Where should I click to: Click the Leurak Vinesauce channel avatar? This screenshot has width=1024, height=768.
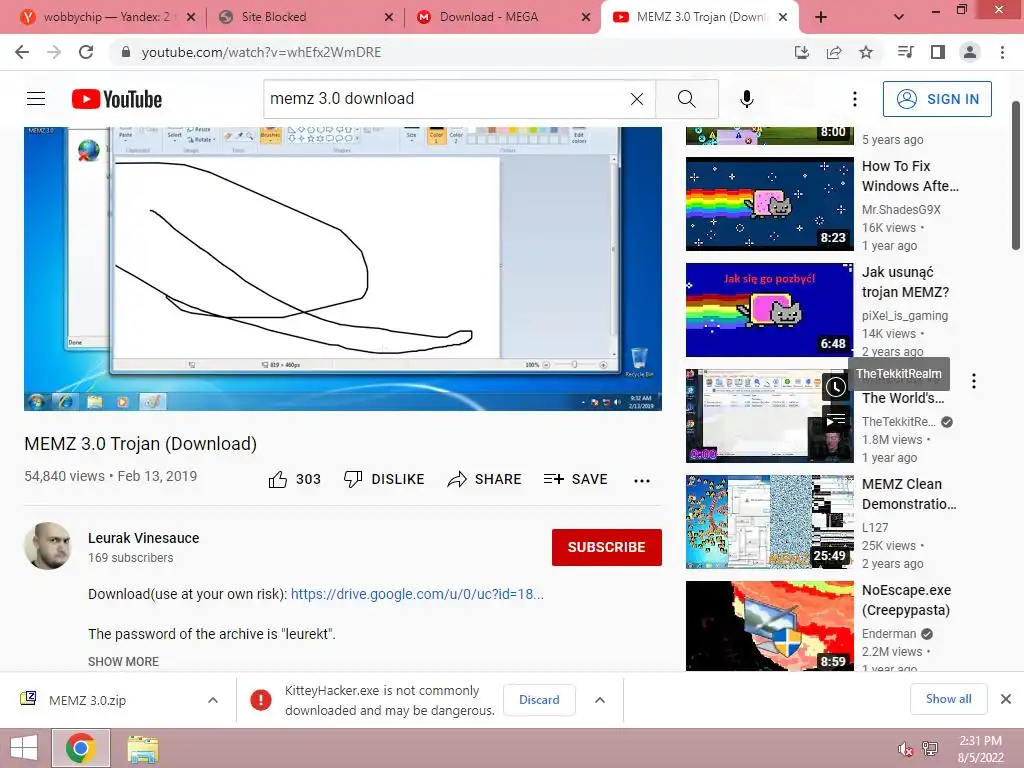[x=48, y=546]
